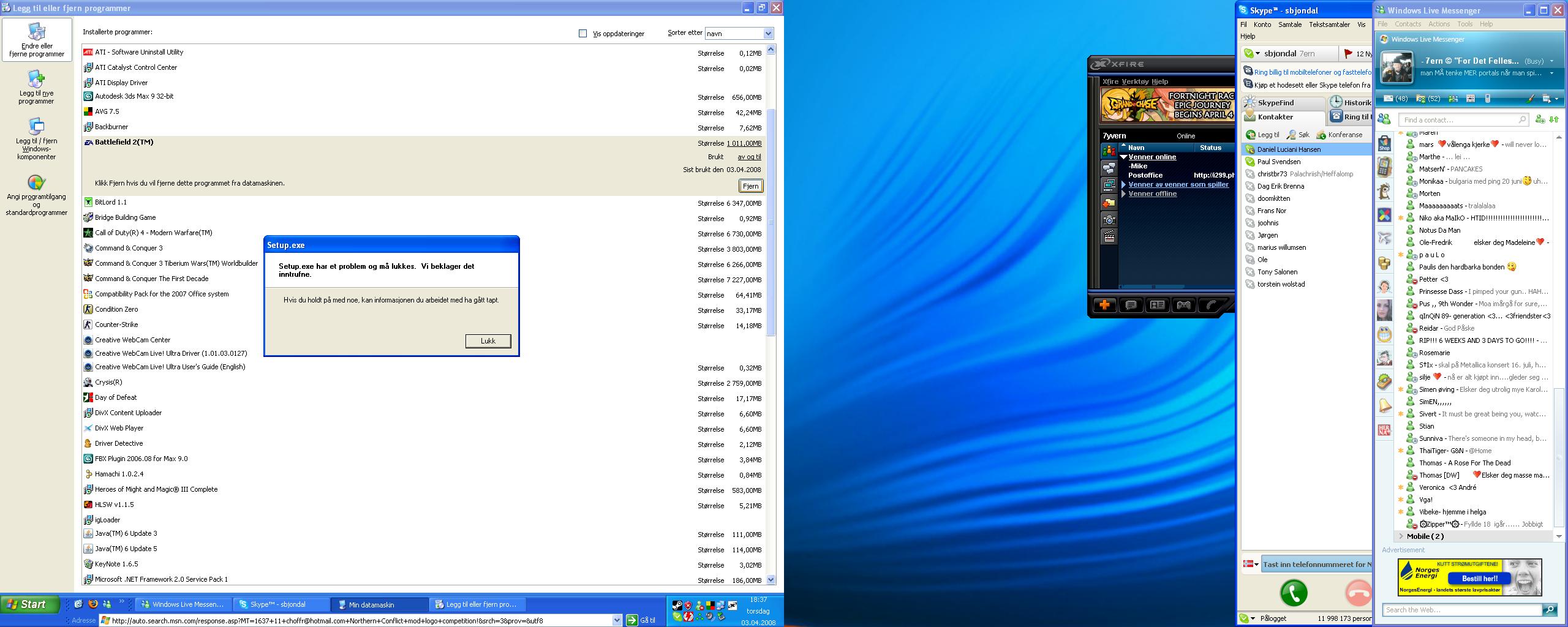Click Xfire orange plus add friend button
Viewport: 1568px width, 627px height.
click(x=1105, y=304)
